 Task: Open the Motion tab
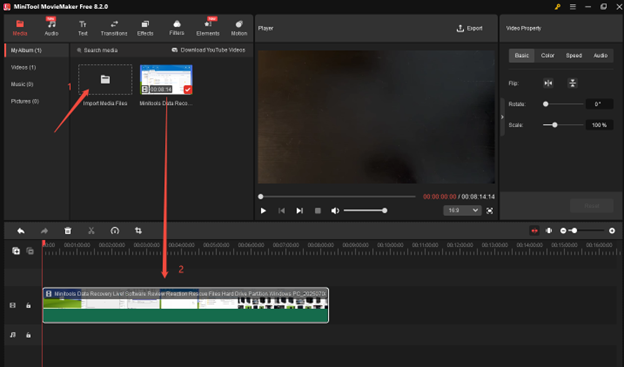(239, 28)
